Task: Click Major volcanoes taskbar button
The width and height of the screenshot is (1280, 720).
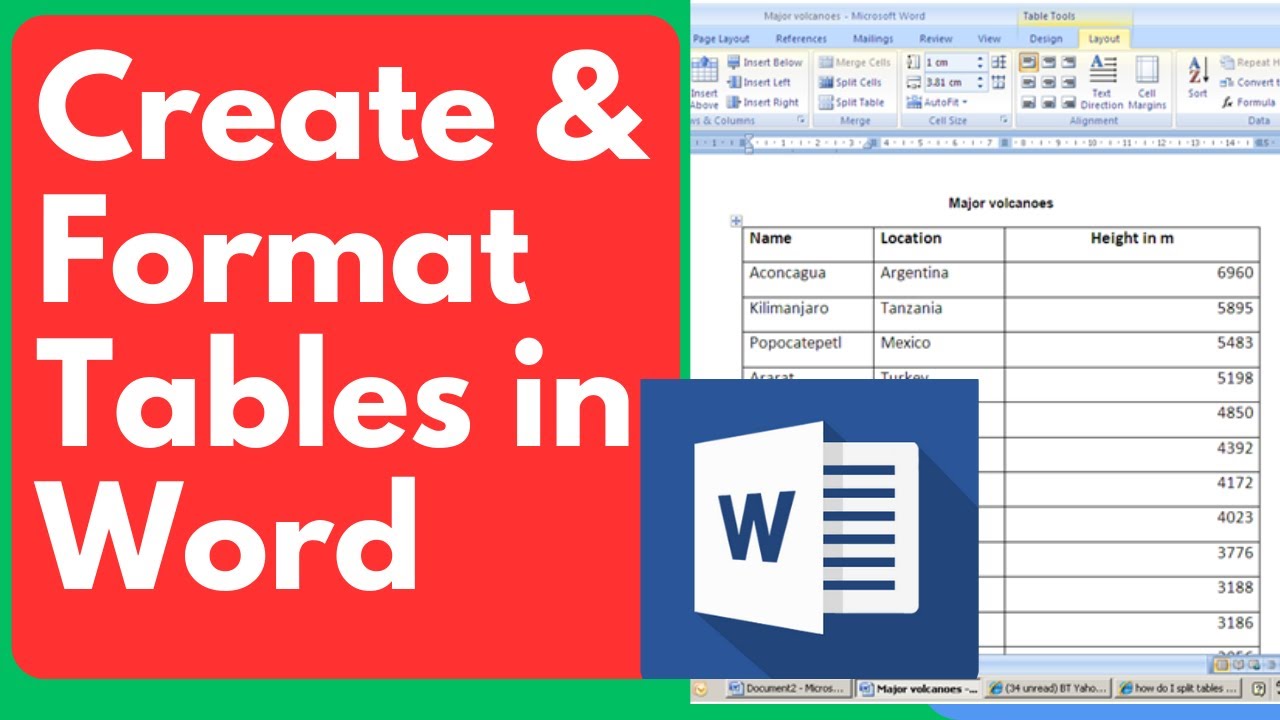Action: point(918,688)
